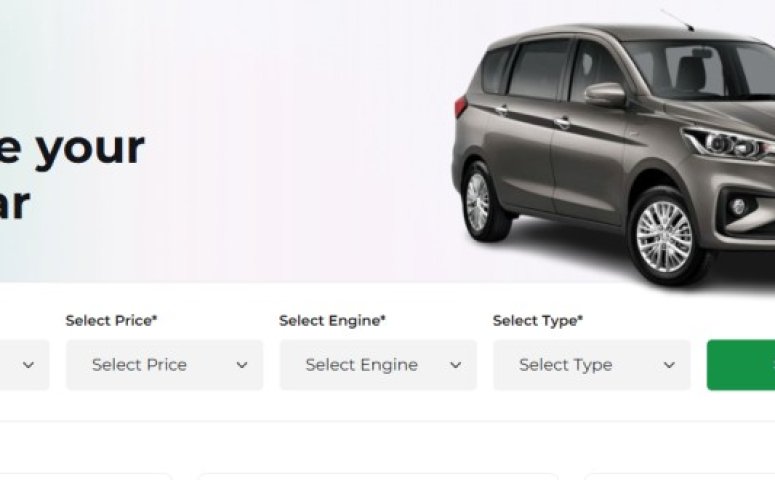Click the Select Type* field label
Image resolution: width=775 pixels, height=480 pixels.
[538, 321]
